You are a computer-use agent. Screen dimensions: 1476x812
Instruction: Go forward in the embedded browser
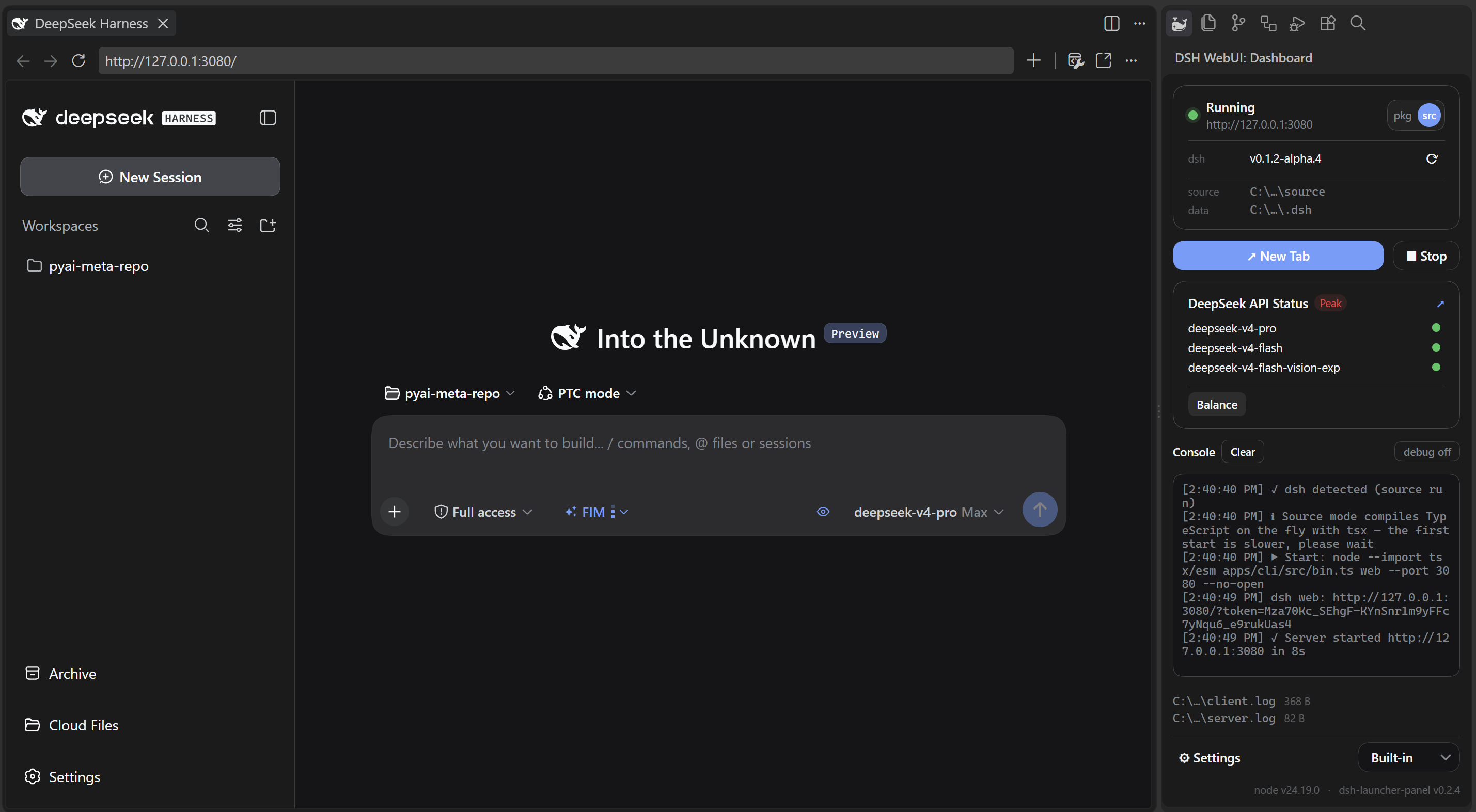(x=51, y=61)
